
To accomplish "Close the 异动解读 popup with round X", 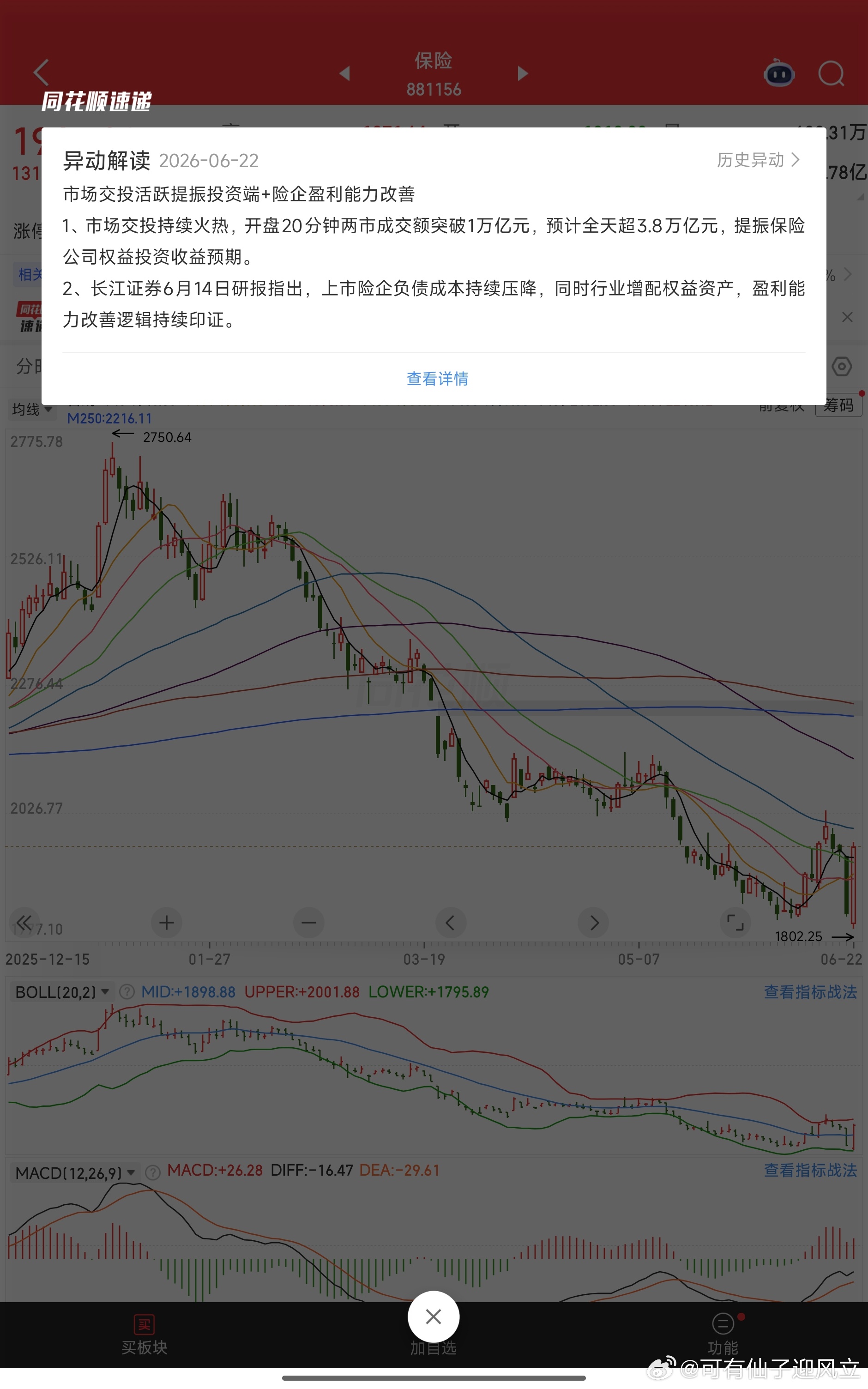I will pyautogui.click(x=434, y=1316).
